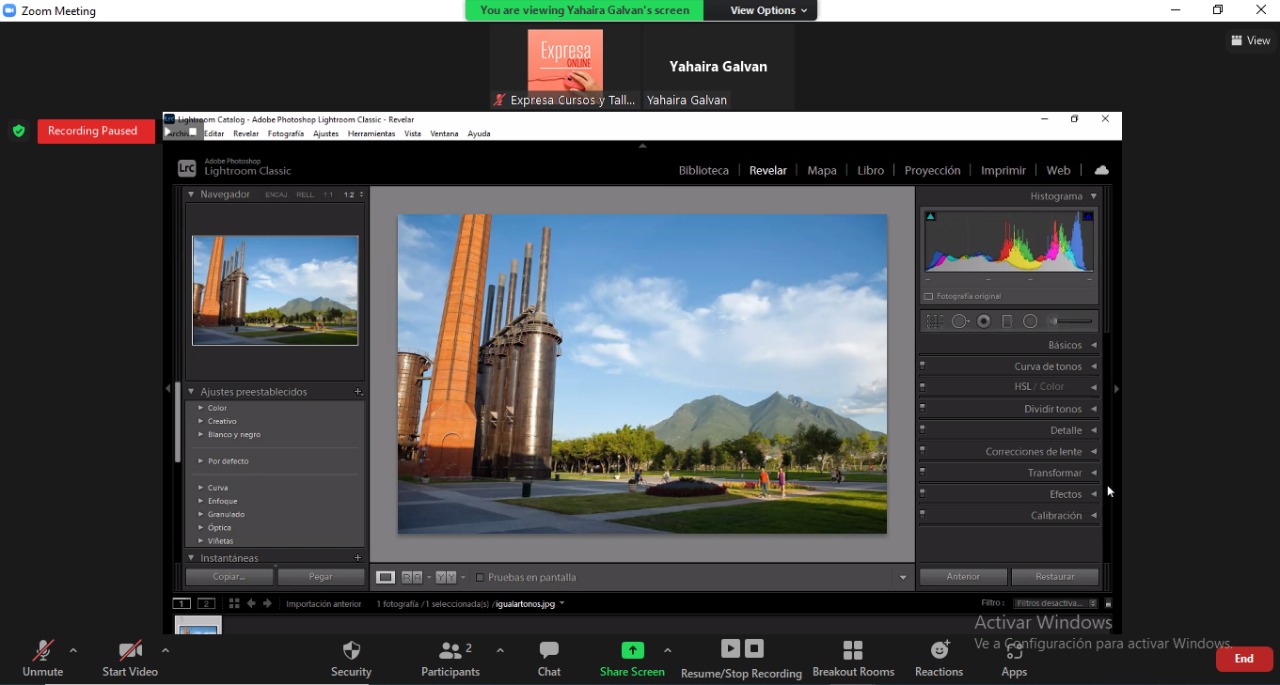Viewport: 1280px width, 685px height.
Task: Switch to Y|Y before/after split view
Action: pos(446,577)
